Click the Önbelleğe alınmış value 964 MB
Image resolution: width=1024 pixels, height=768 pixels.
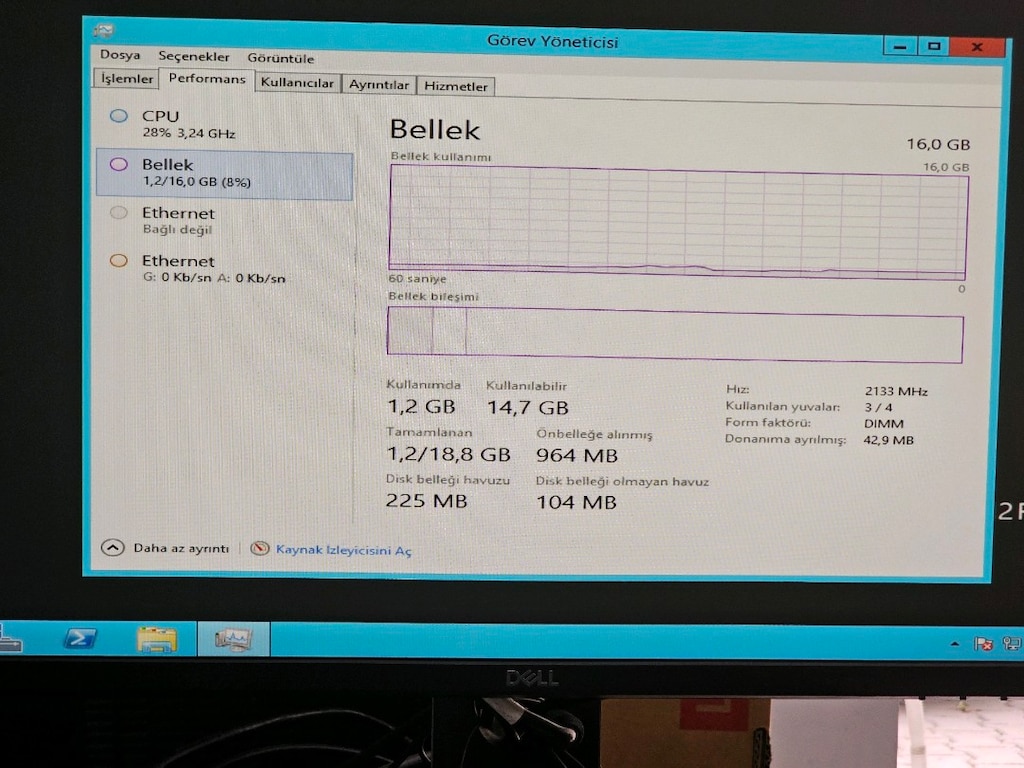(577, 455)
